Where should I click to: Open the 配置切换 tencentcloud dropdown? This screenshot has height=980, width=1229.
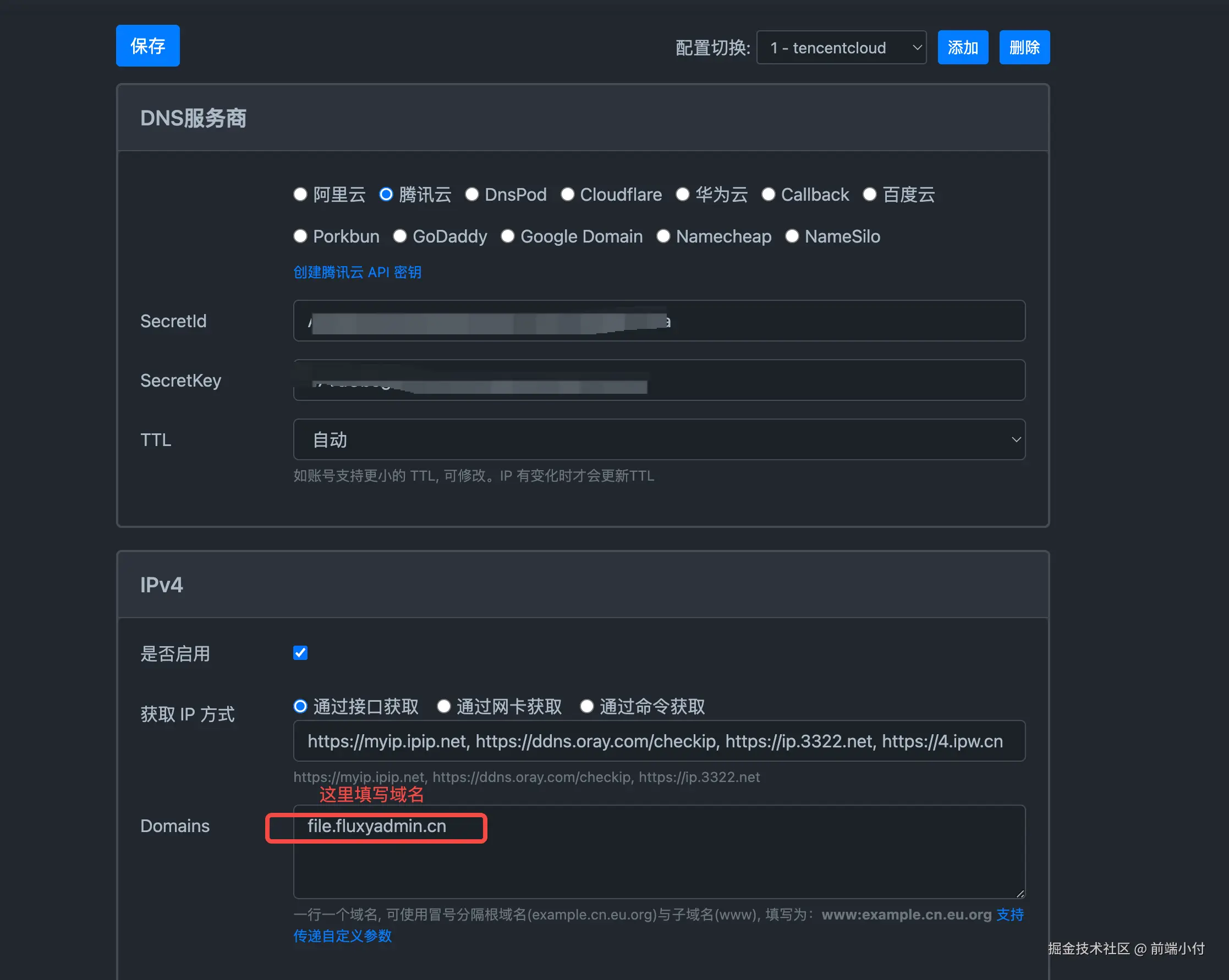tap(841, 48)
